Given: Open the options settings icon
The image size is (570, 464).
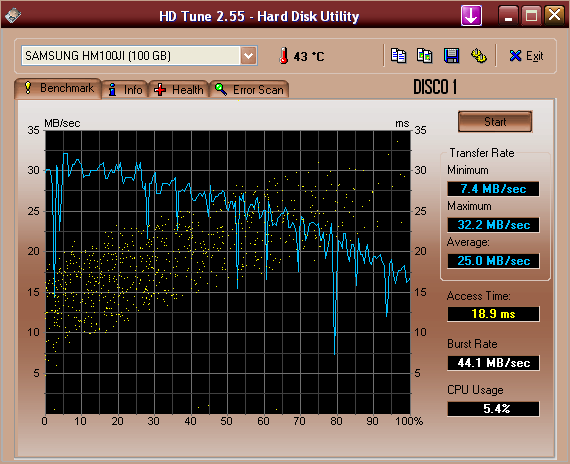Looking at the screenshot, I should [x=478, y=56].
